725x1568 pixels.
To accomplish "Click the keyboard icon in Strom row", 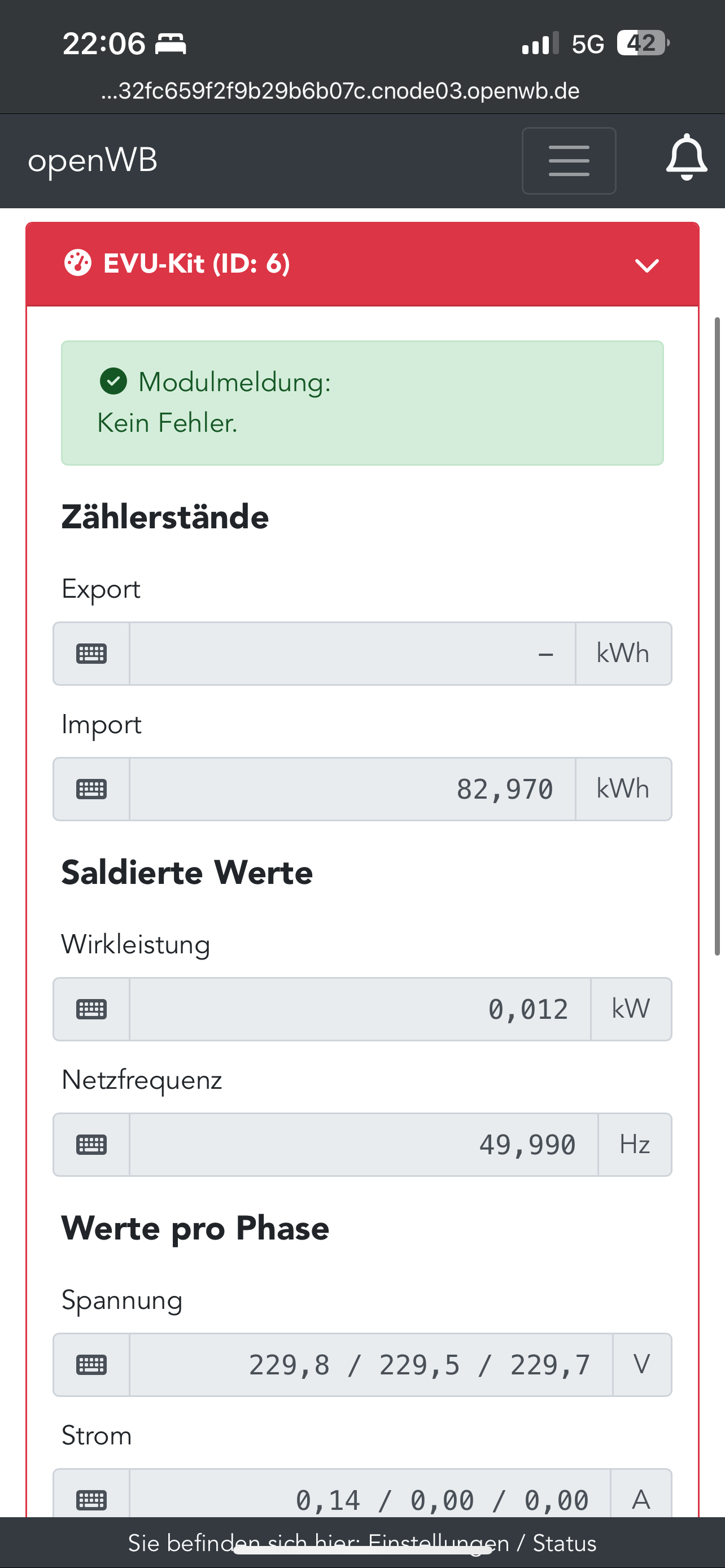I will coord(91,1500).
